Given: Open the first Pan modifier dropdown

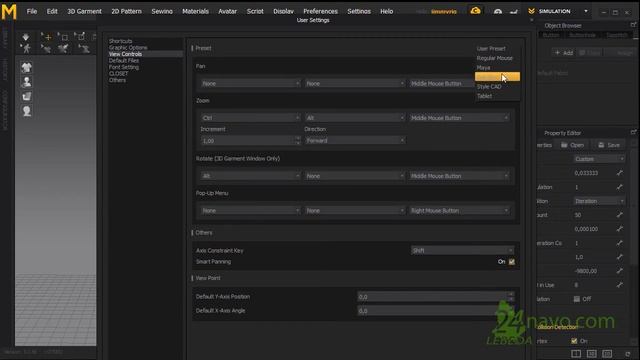Looking at the screenshot, I should [250, 83].
